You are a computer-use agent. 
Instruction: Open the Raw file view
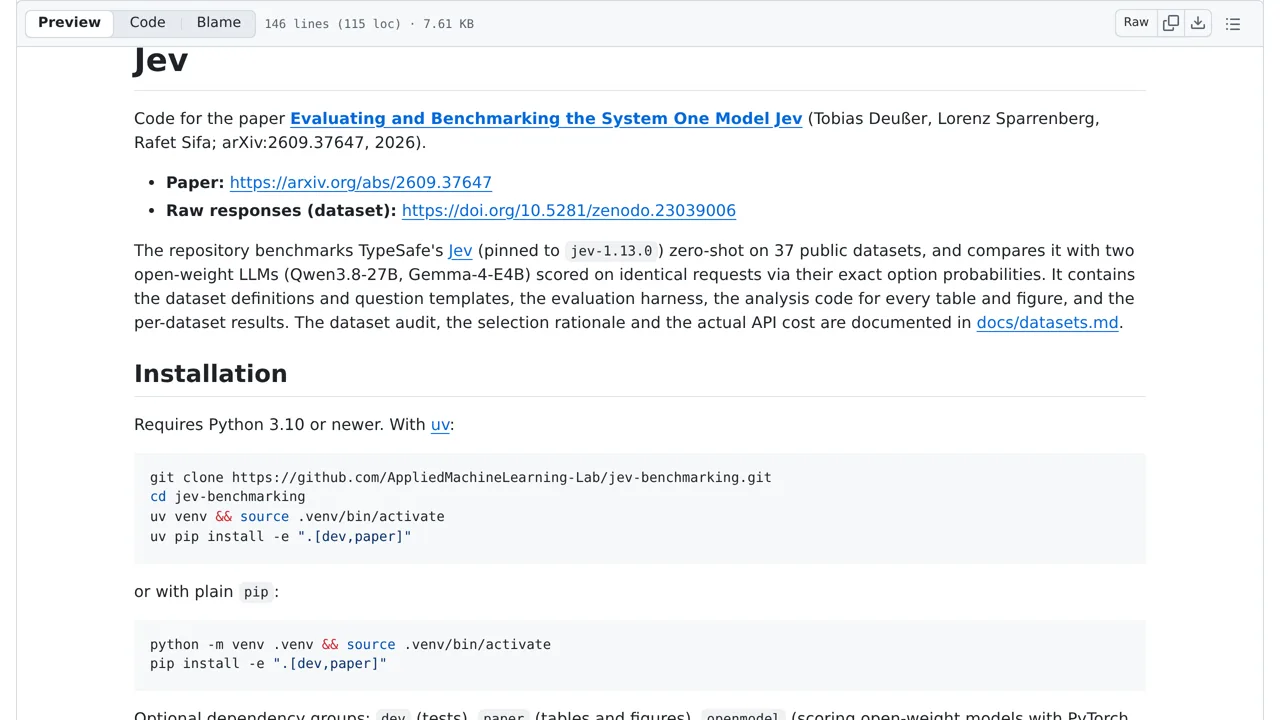click(1136, 23)
